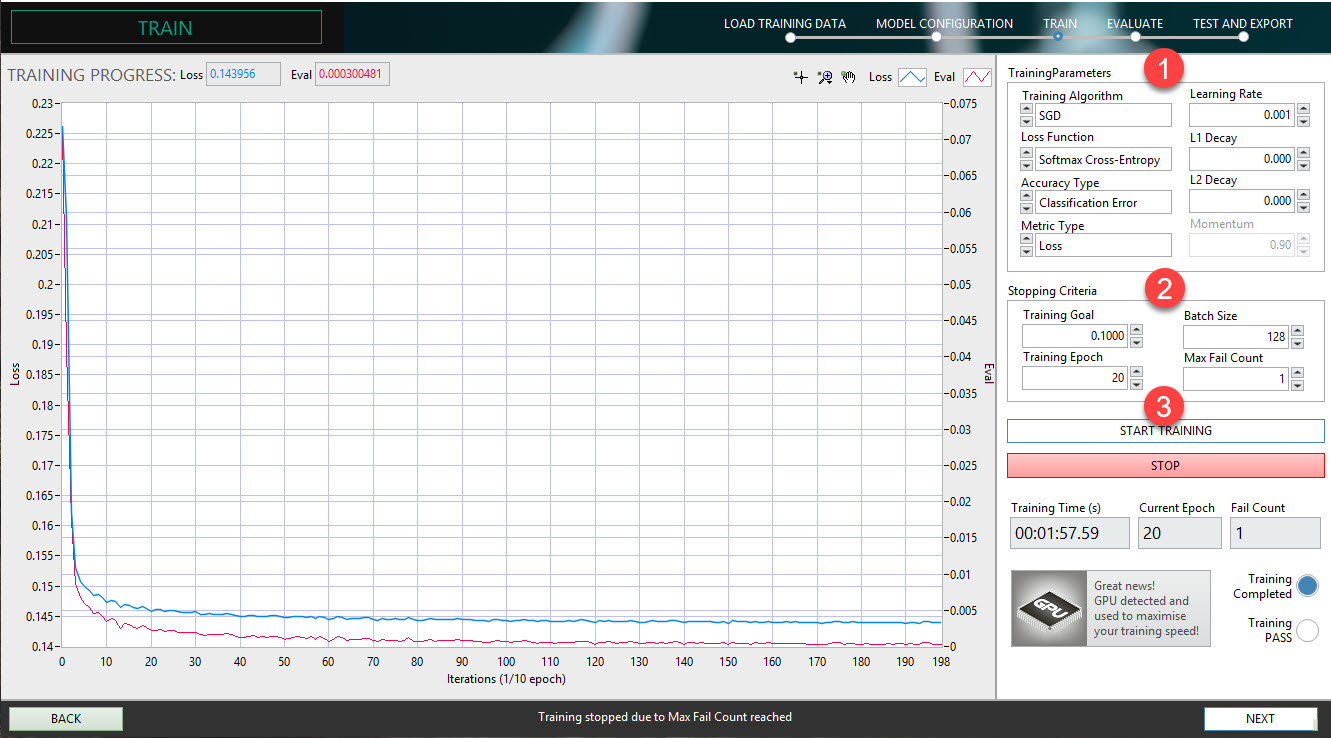Screen dimensions: 1331x738
Task: Click the blue Loss plot legend icon
Action: pyautogui.click(x=912, y=77)
